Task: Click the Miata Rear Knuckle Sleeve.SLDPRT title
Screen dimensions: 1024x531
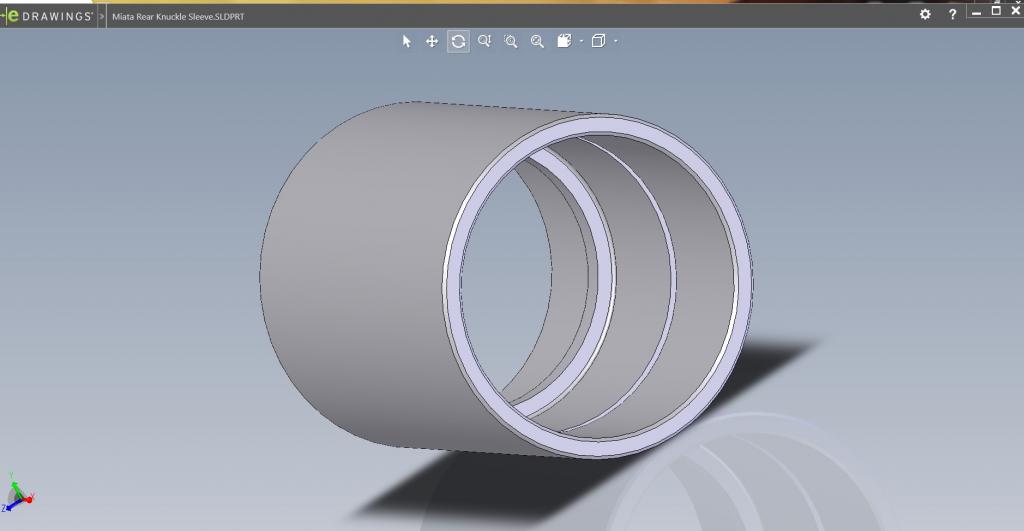Action: 178,16
